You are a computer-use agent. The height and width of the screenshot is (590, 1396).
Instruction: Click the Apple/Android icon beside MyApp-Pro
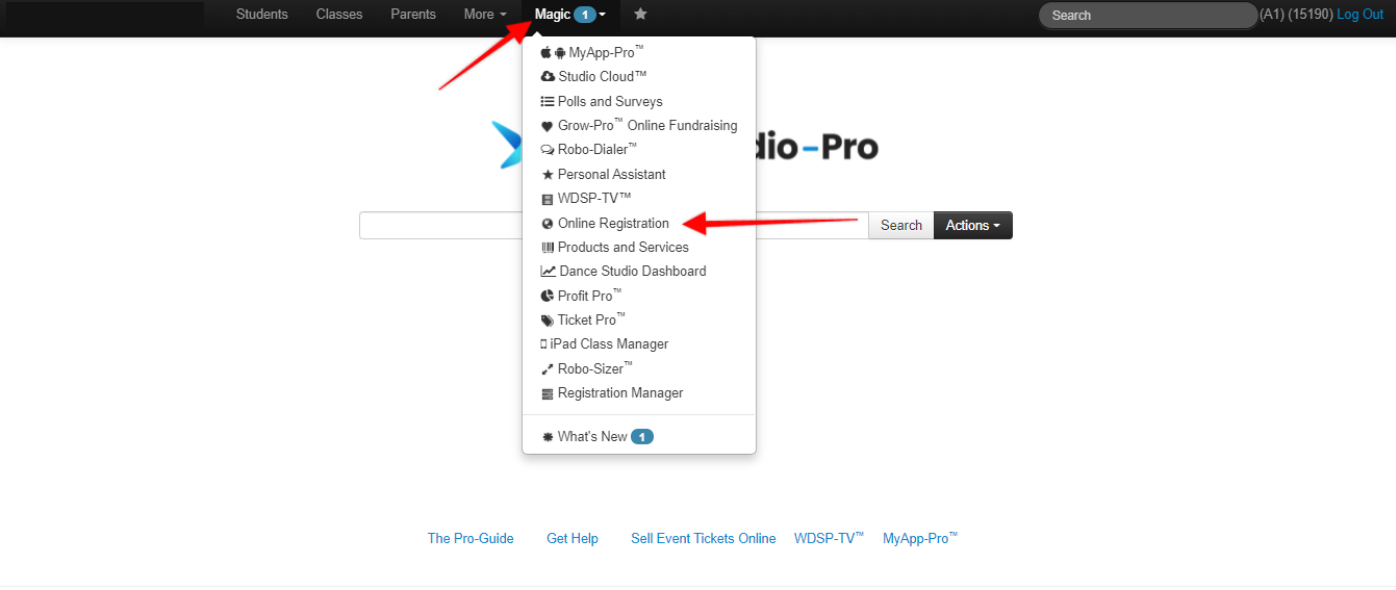[553, 53]
